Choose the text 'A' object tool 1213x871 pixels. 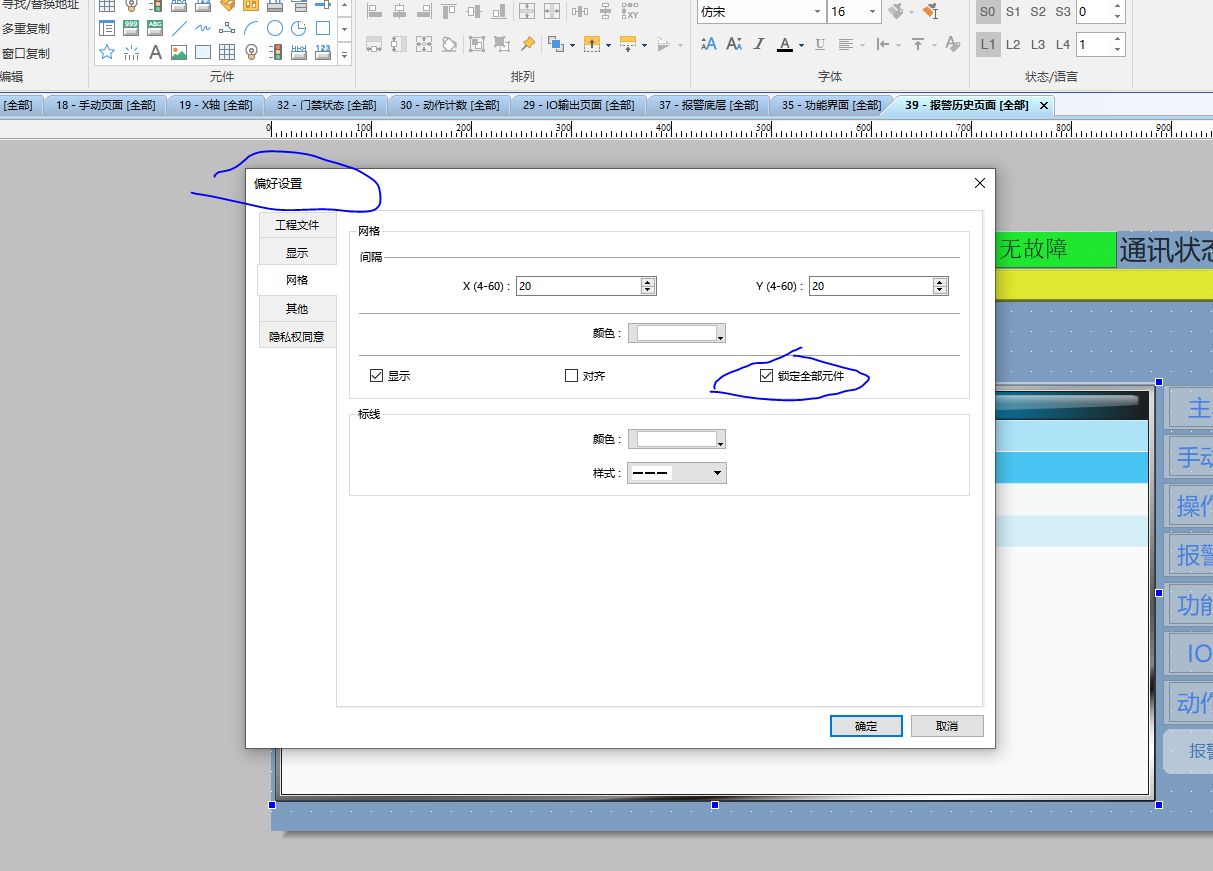pyautogui.click(x=155, y=52)
